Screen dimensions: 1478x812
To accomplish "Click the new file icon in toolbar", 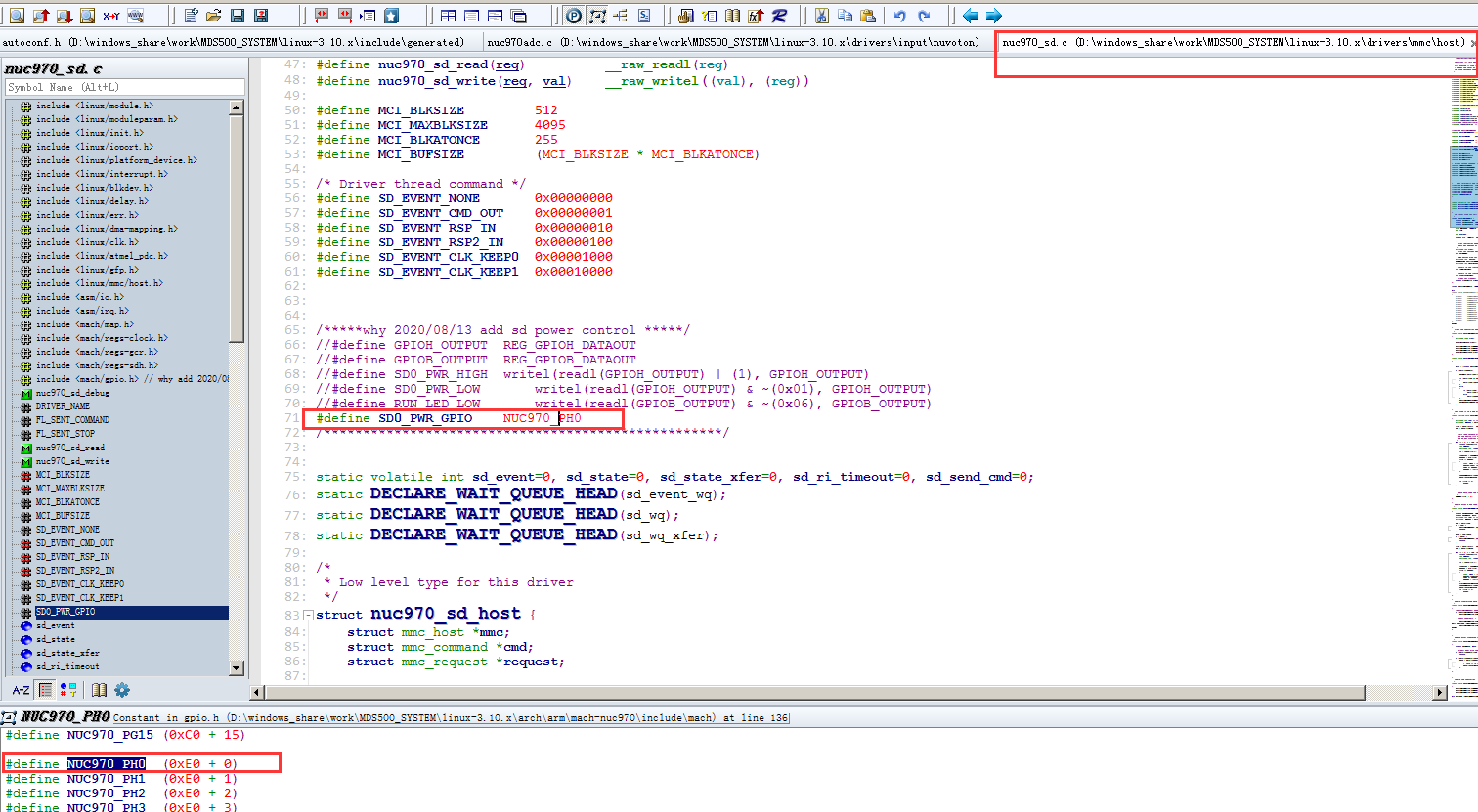I will (191, 16).
